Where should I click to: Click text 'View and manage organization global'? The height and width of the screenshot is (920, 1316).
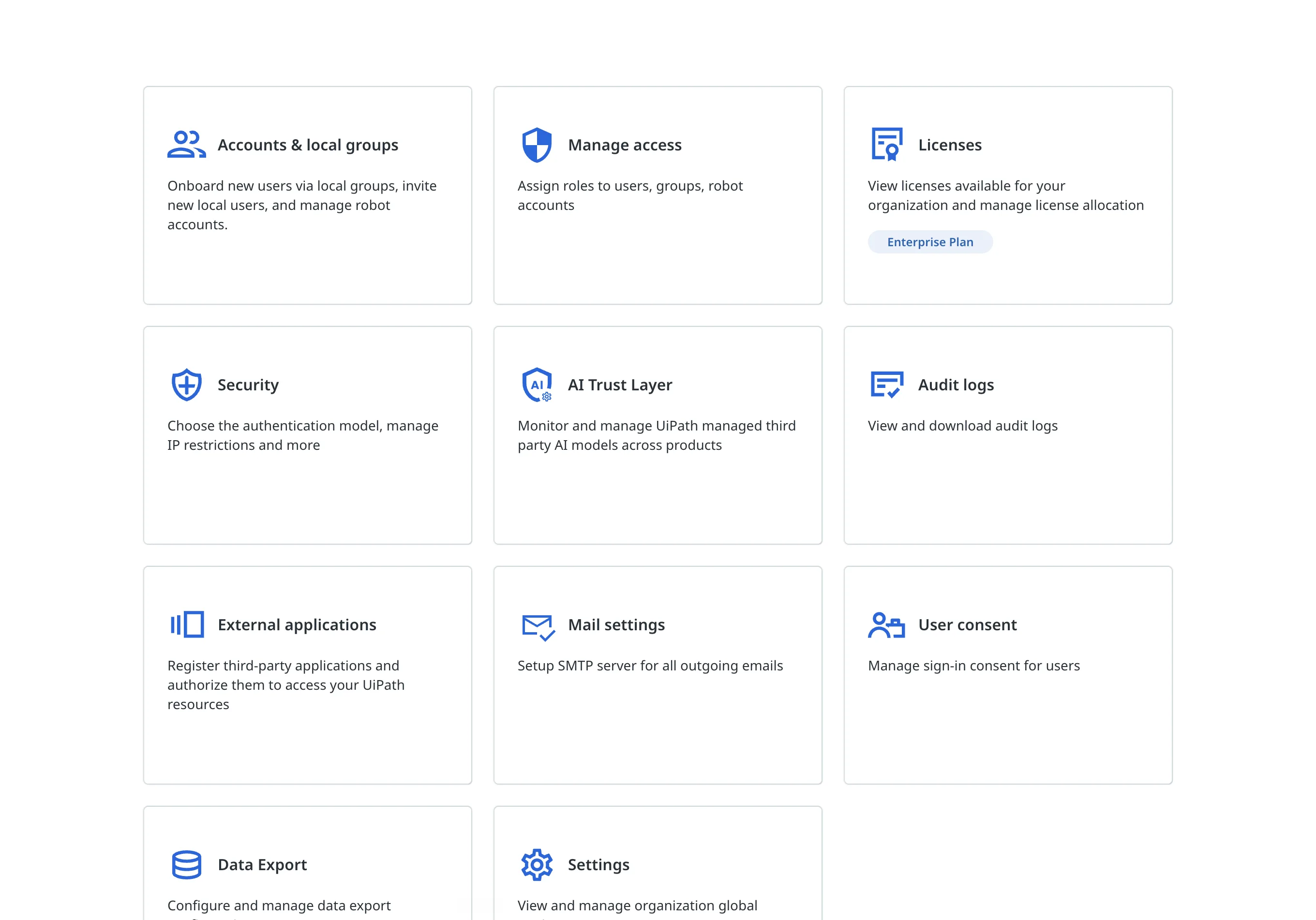[x=637, y=905]
